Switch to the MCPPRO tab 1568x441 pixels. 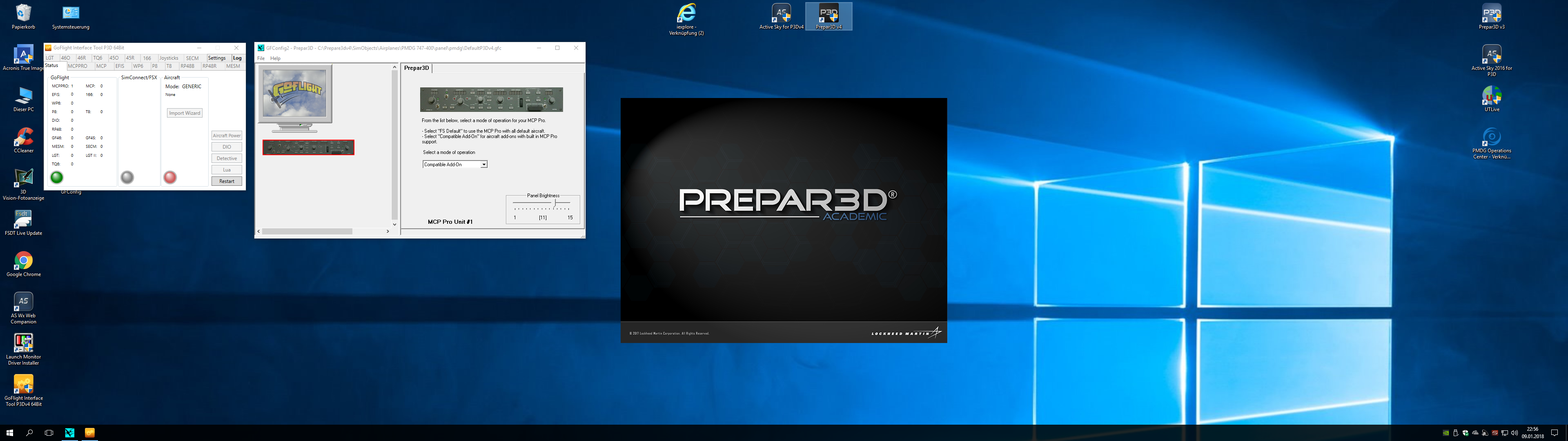click(x=77, y=66)
